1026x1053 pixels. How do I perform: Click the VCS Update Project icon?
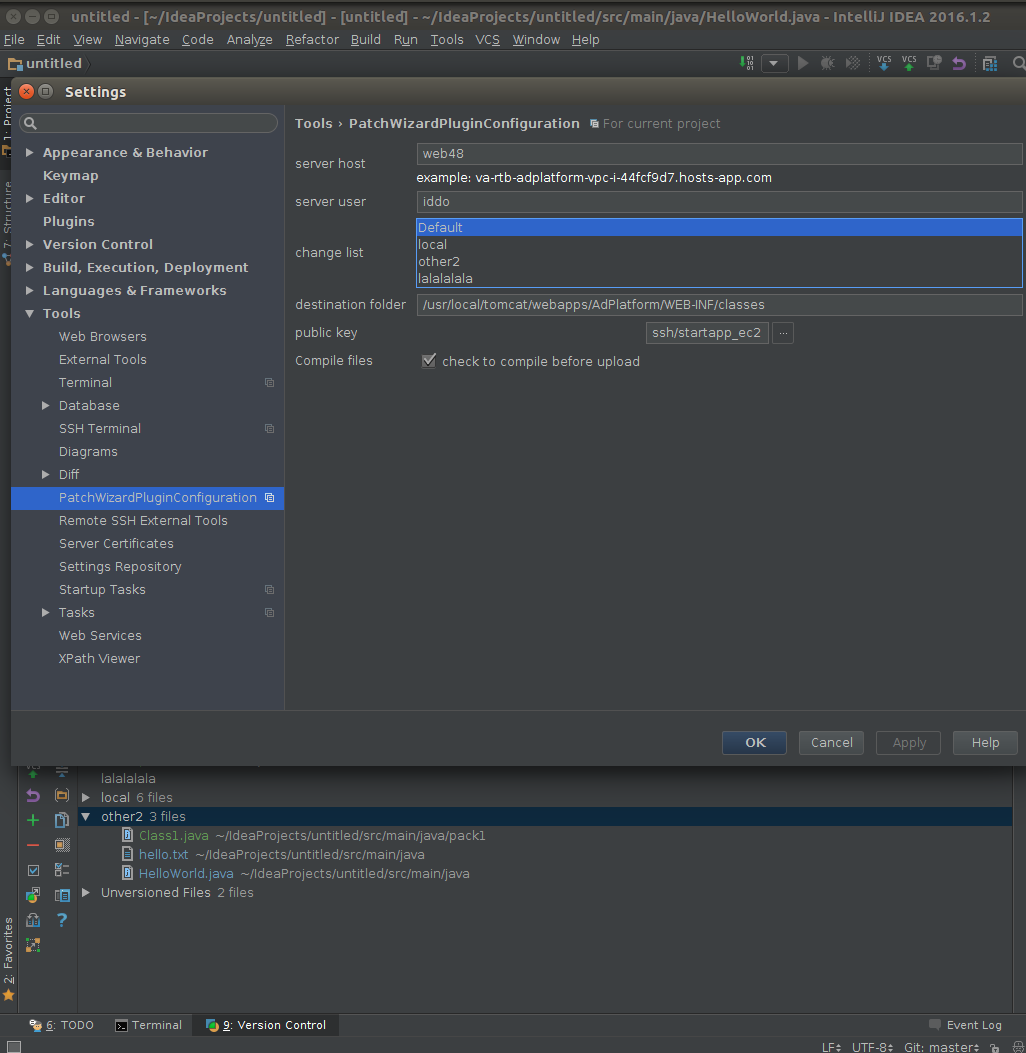click(884, 63)
